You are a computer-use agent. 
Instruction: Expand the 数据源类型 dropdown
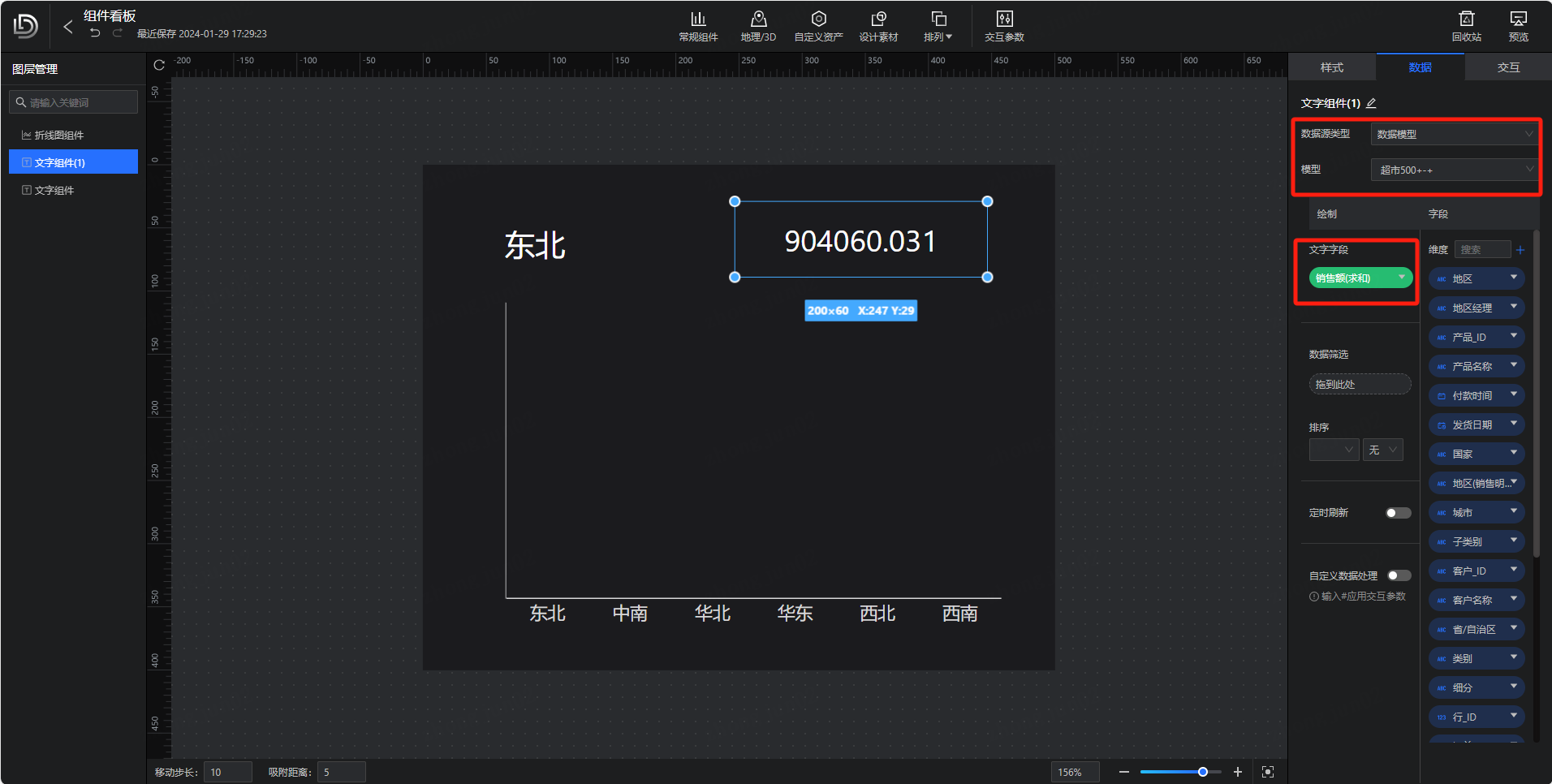tap(1454, 134)
